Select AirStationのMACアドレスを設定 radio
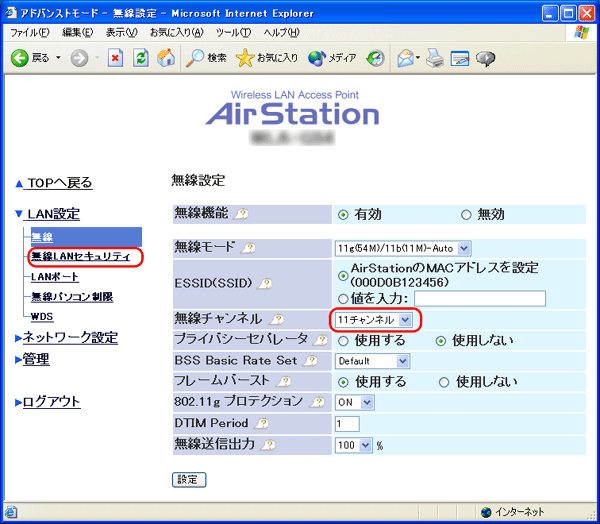600x524 pixels. (x=343, y=276)
